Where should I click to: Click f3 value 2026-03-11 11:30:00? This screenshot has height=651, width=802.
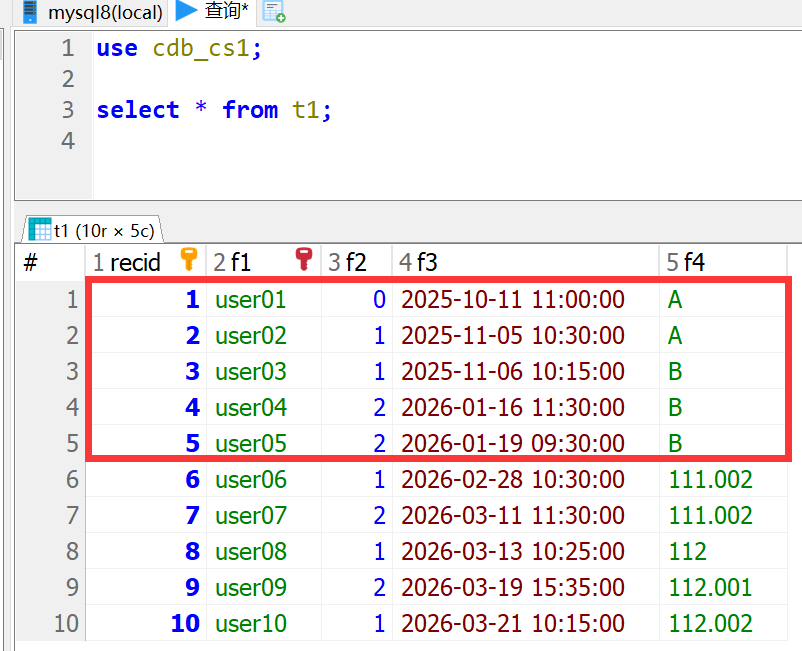click(x=513, y=515)
